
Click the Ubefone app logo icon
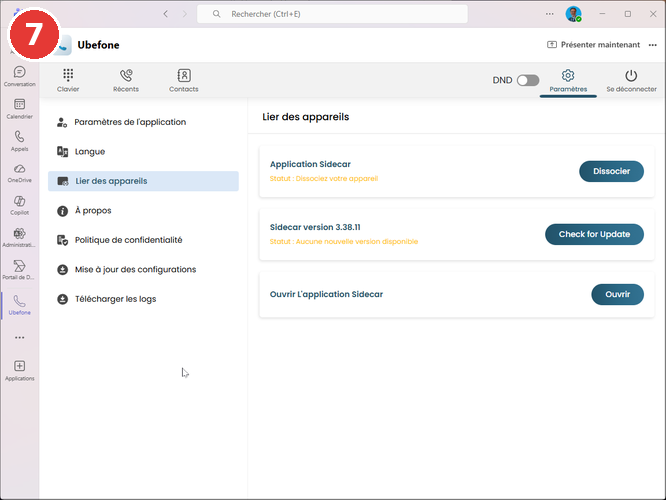coord(65,45)
